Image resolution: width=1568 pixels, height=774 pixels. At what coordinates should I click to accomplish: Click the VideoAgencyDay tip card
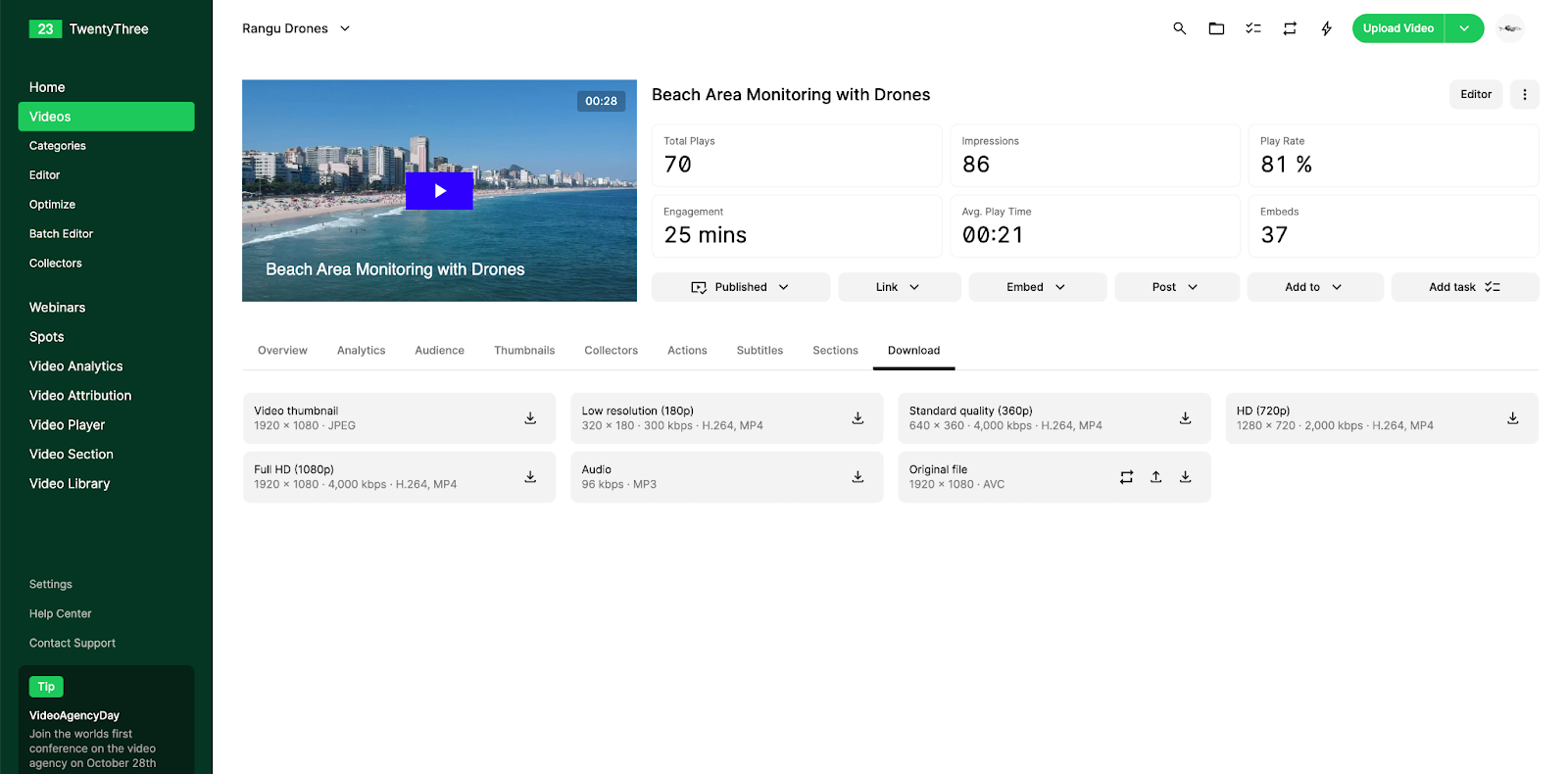click(106, 720)
